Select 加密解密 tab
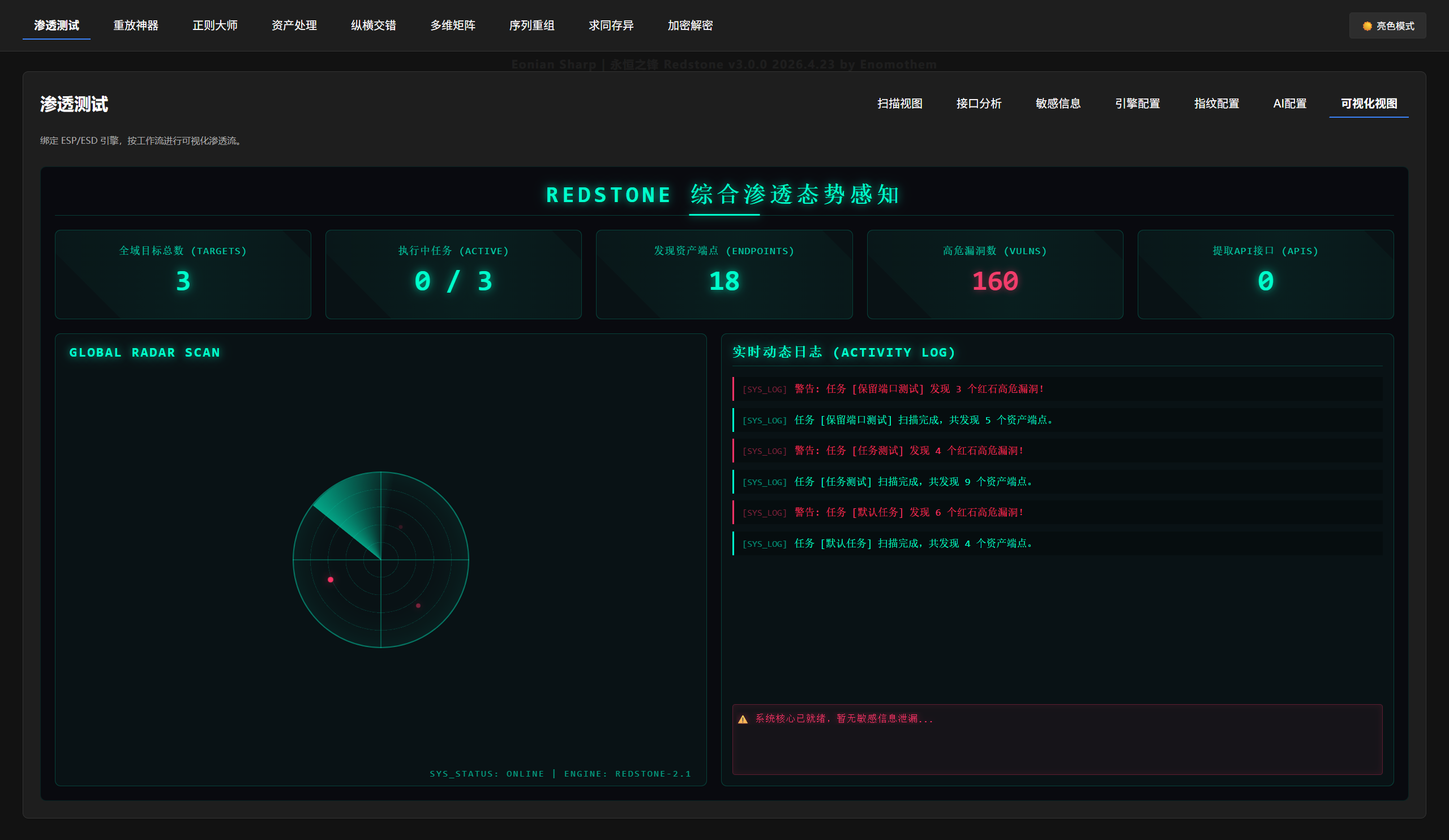Image resolution: width=1449 pixels, height=840 pixels. tap(691, 25)
